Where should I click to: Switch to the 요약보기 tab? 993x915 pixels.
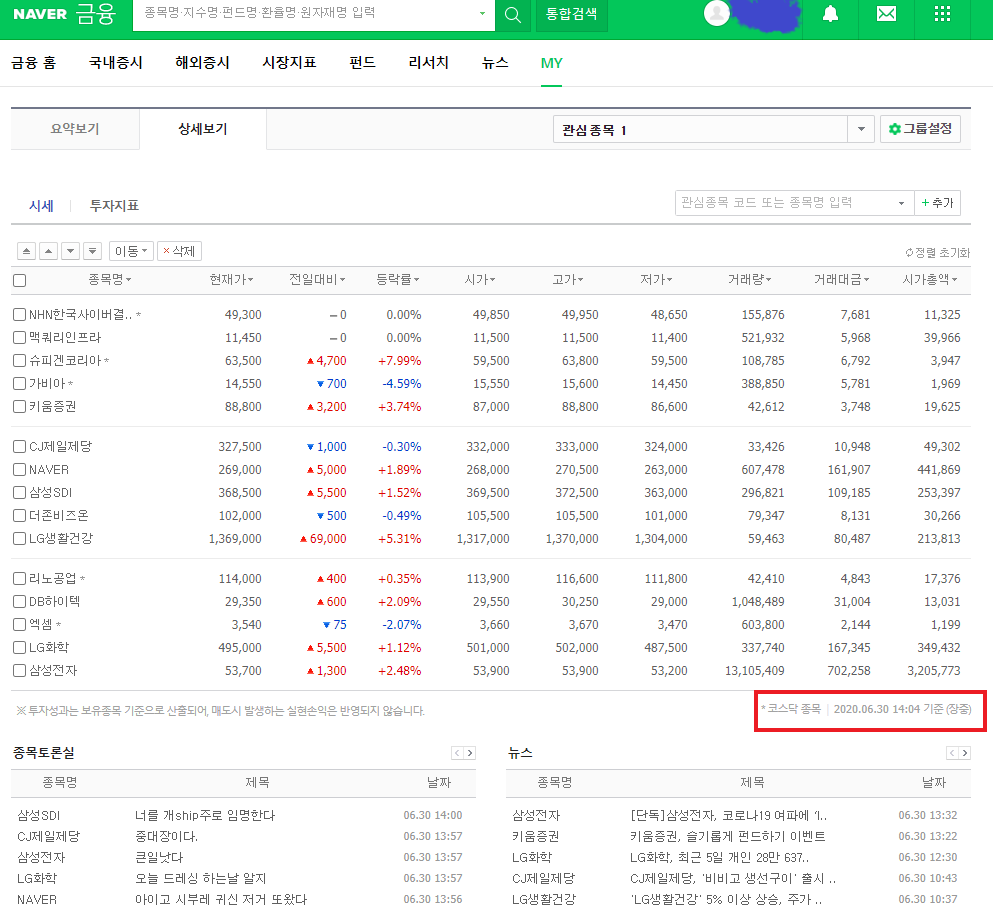pos(75,129)
